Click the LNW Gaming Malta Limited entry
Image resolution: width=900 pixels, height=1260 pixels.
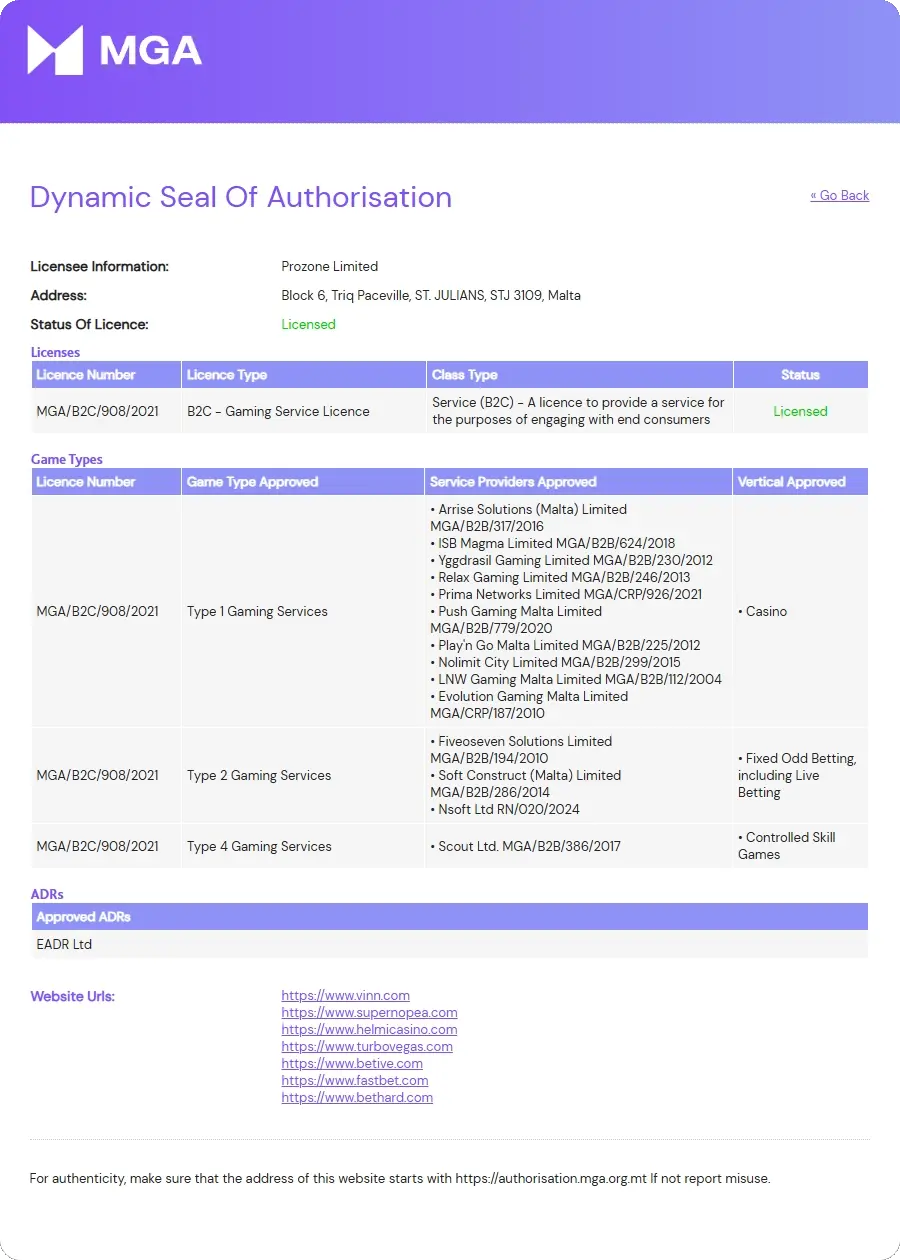pyautogui.click(x=576, y=679)
